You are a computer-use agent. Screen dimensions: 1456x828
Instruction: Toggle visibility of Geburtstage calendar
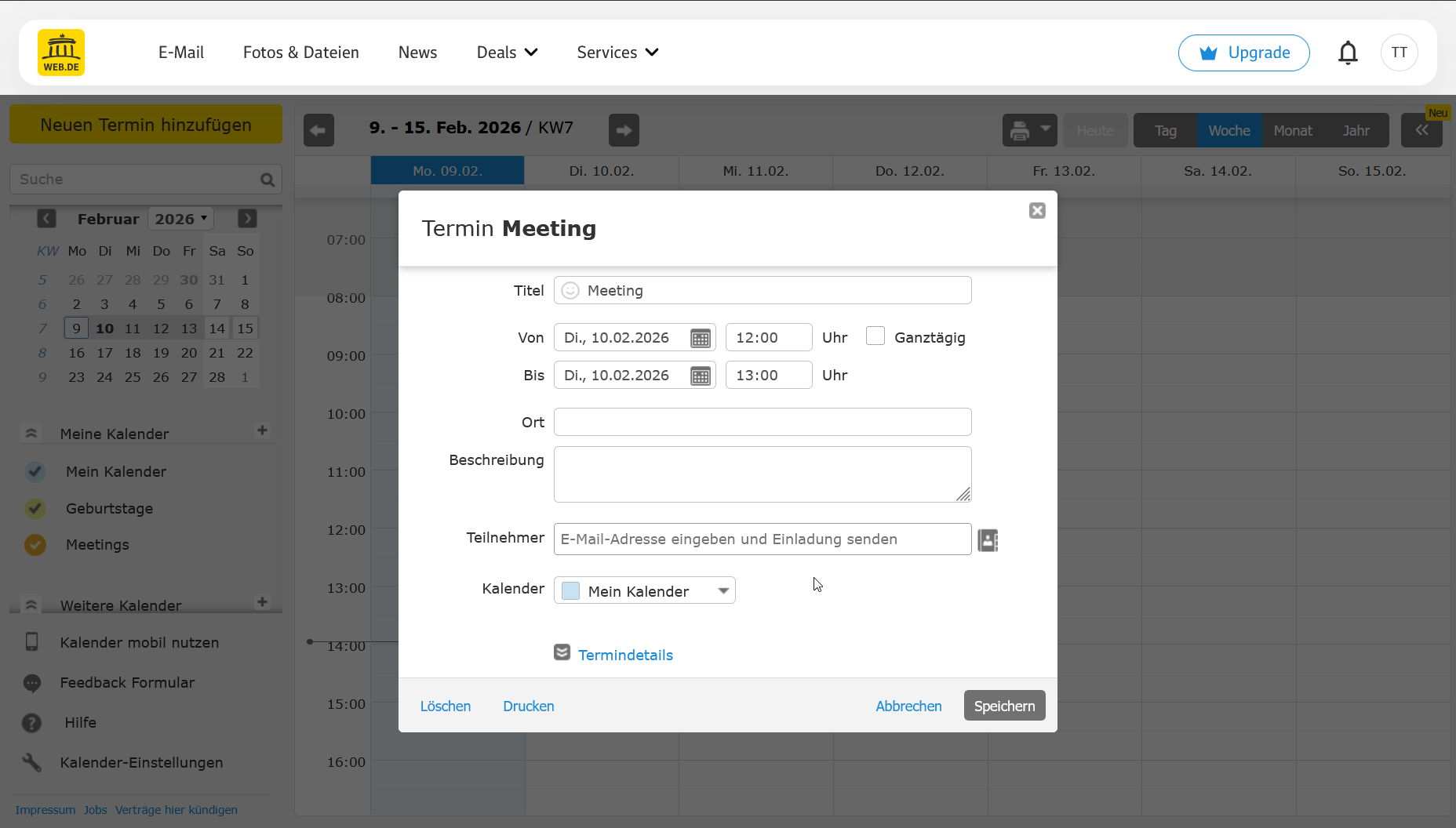point(35,509)
